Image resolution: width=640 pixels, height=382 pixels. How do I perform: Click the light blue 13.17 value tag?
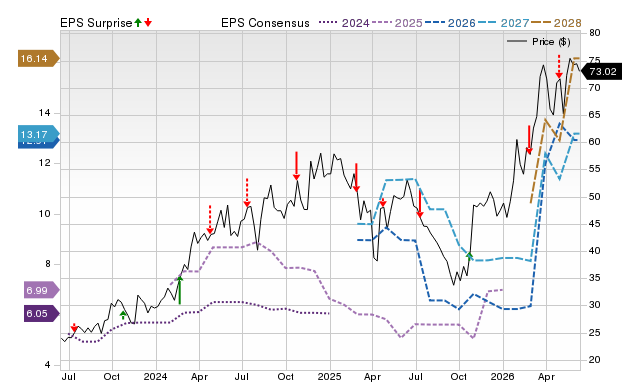click(39, 134)
